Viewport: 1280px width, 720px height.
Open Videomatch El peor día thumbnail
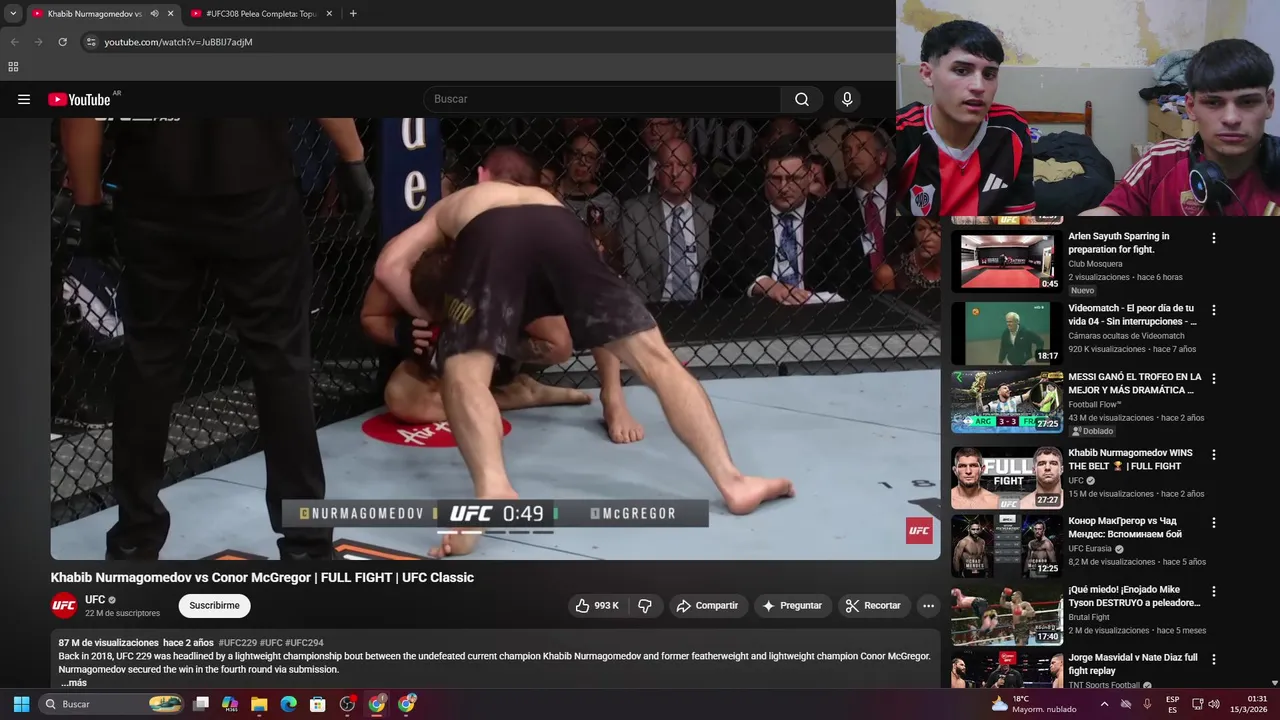coord(1007,333)
